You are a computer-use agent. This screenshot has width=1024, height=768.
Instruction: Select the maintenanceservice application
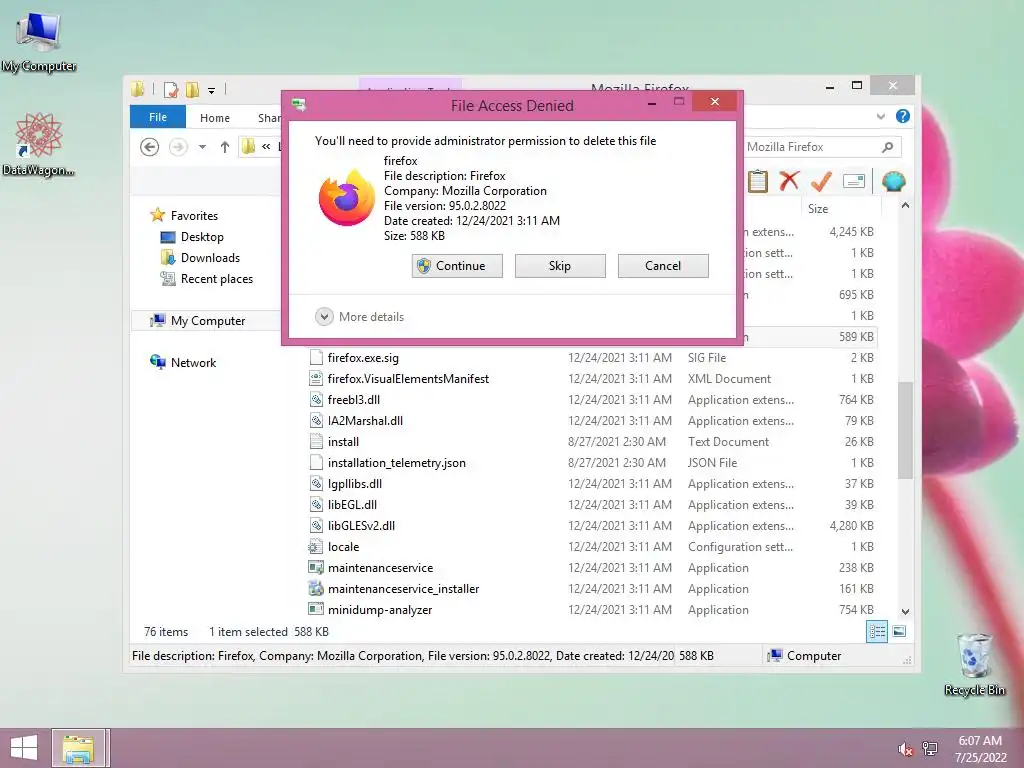[592, 568]
